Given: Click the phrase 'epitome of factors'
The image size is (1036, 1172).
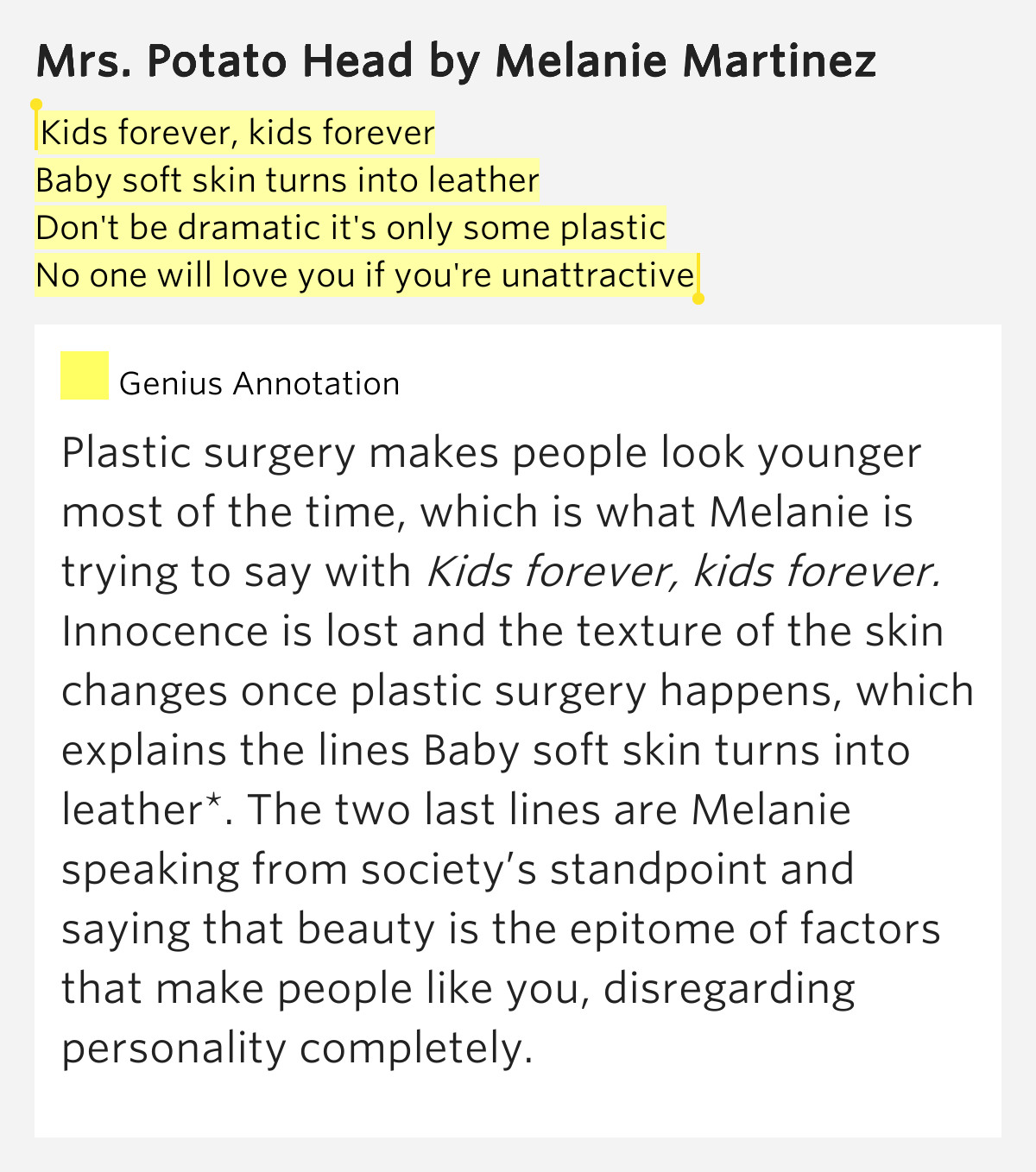Looking at the screenshot, I should pyautogui.click(x=755, y=929).
